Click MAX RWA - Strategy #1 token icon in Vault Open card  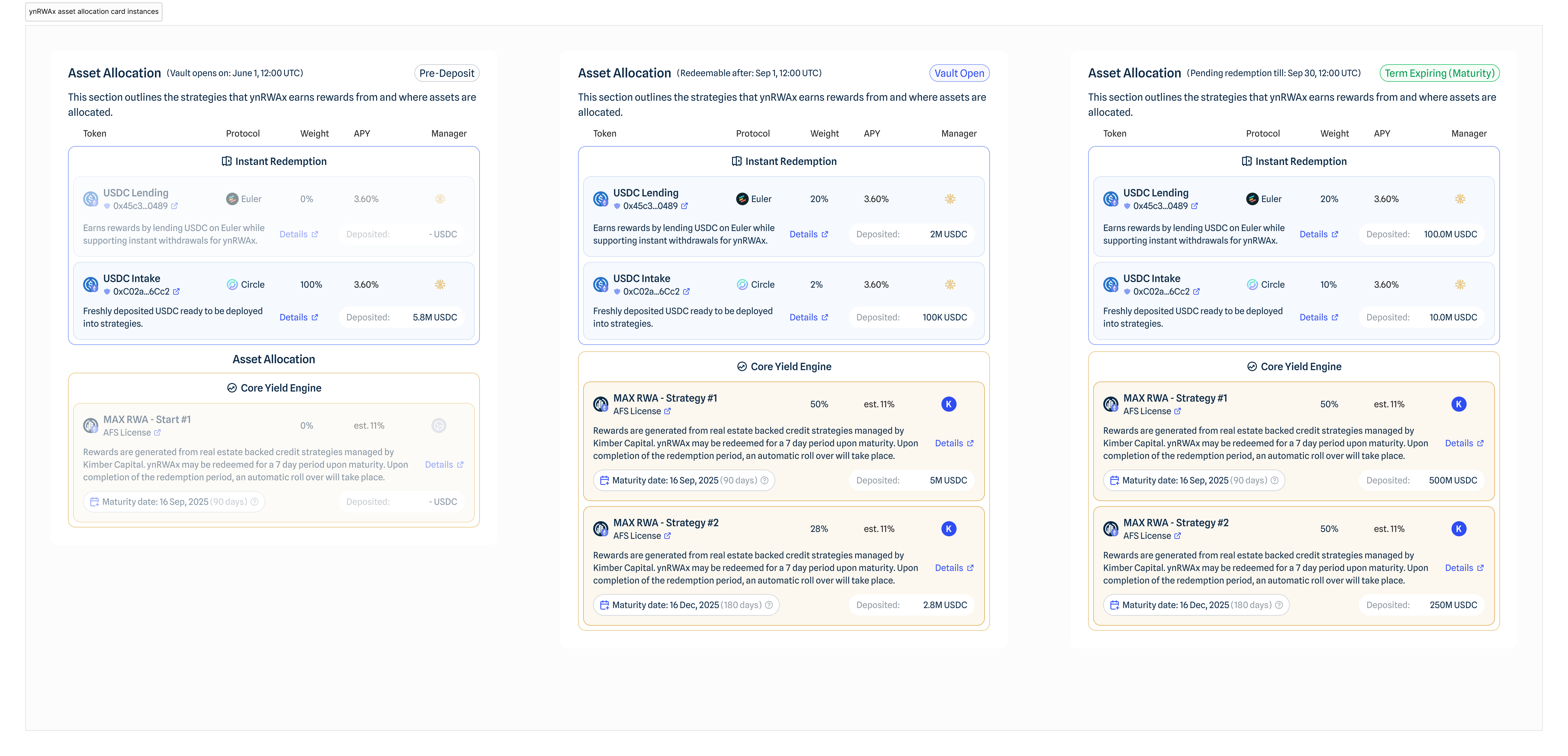click(x=601, y=404)
